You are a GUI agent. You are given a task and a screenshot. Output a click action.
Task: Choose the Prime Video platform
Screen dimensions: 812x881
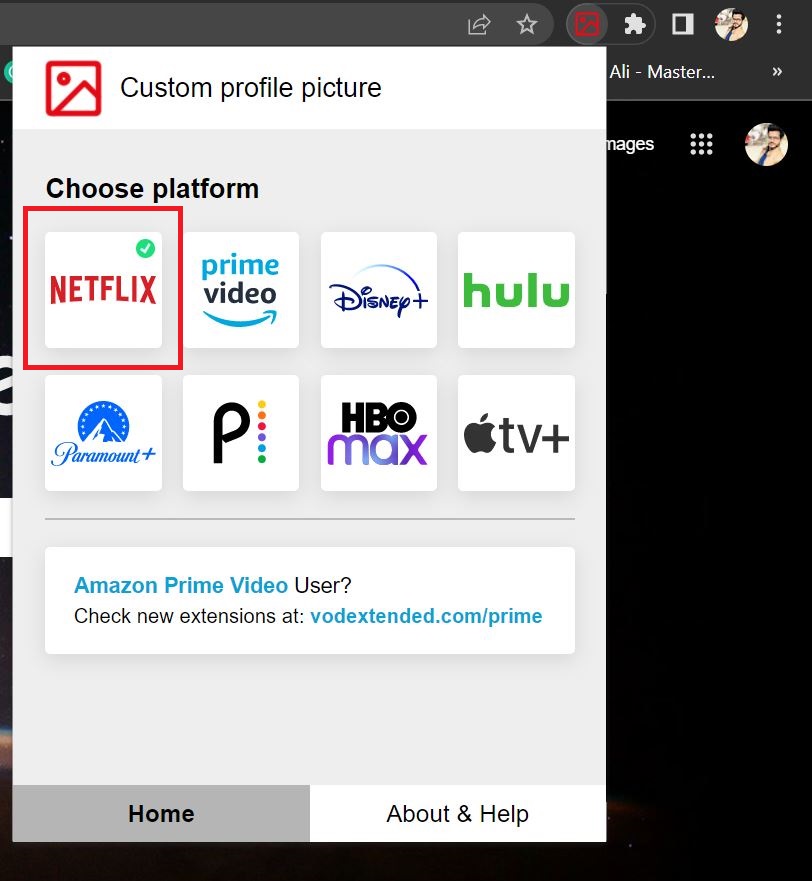coord(240,290)
